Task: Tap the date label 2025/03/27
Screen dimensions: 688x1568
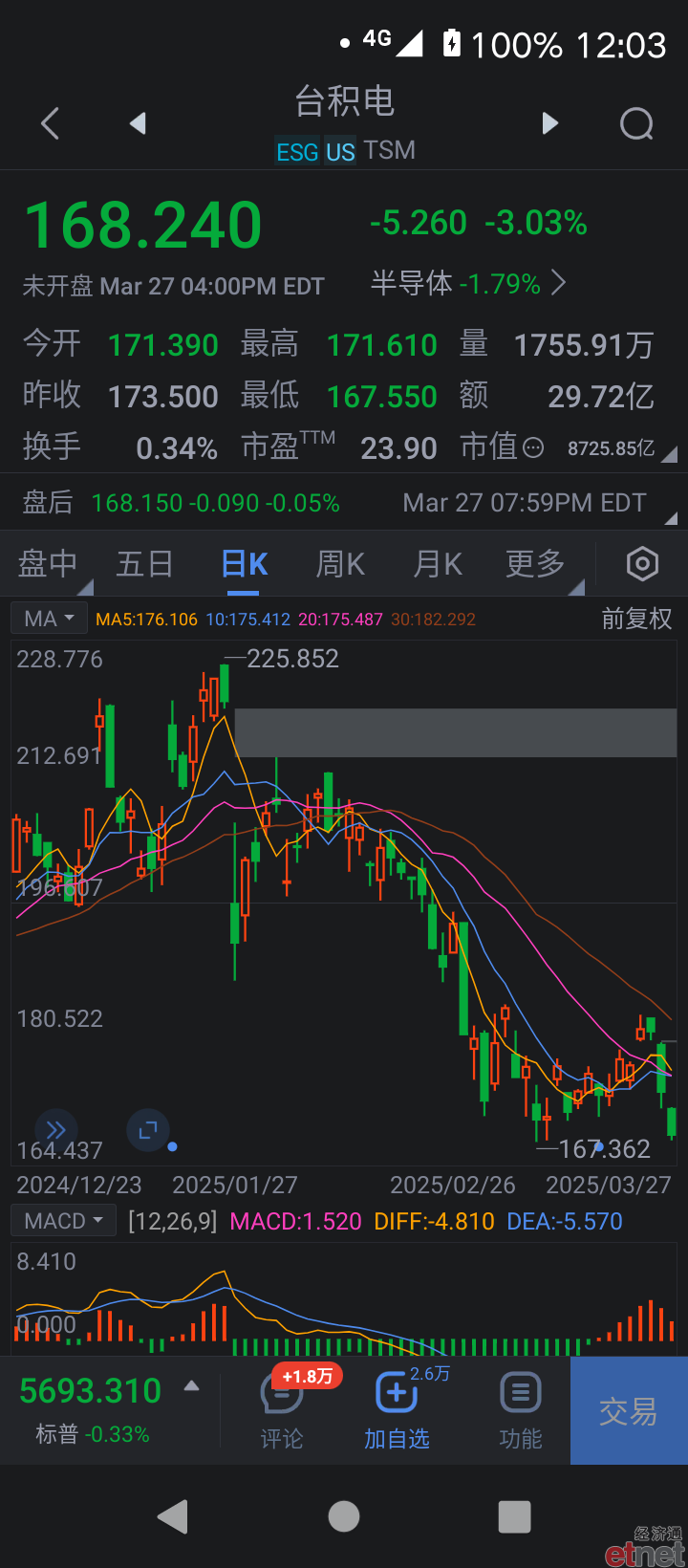Action: coord(609,1185)
